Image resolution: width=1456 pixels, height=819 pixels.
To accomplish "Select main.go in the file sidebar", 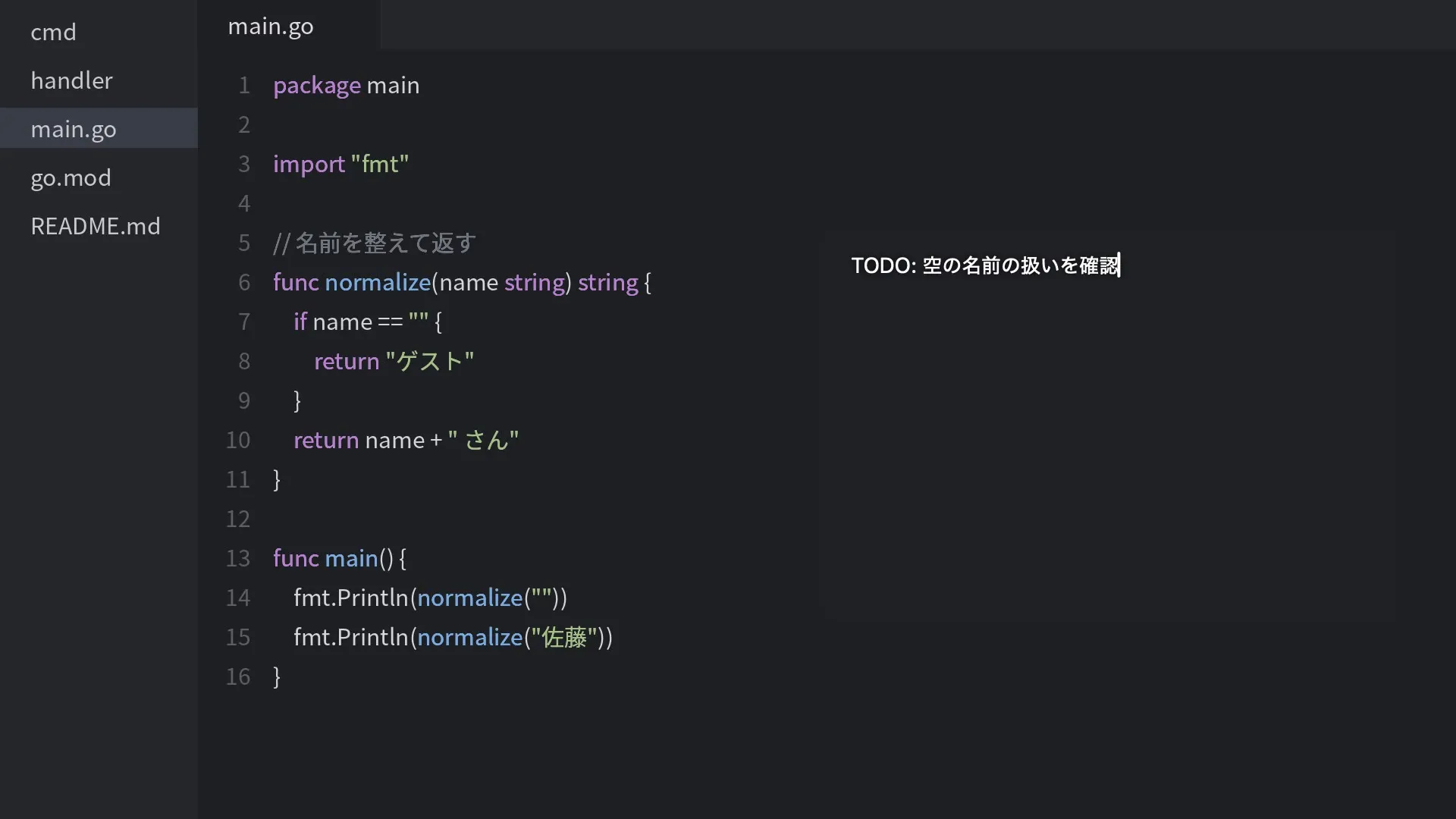I will tap(99, 129).
